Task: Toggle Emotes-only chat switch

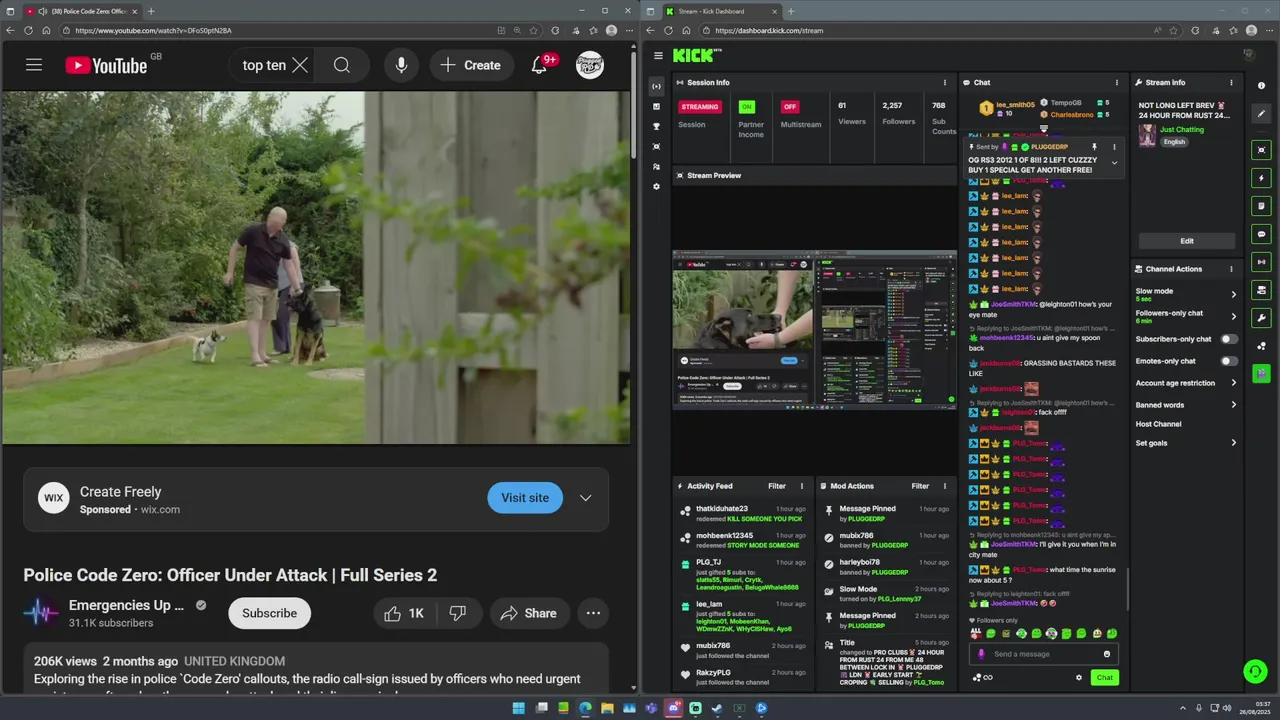Action: click(1229, 361)
